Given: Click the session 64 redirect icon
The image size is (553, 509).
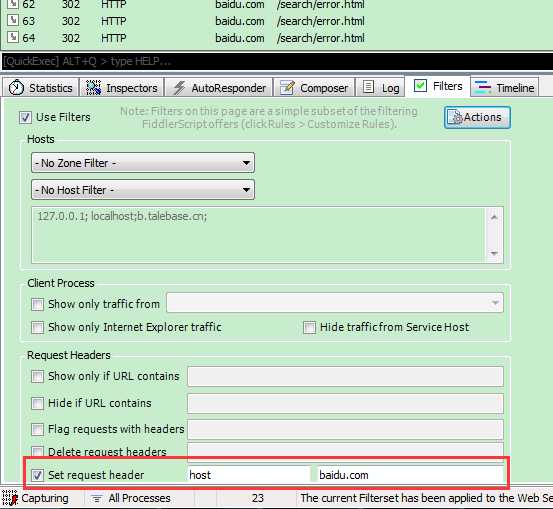Looking at the screenshot, I should point(13,37).
